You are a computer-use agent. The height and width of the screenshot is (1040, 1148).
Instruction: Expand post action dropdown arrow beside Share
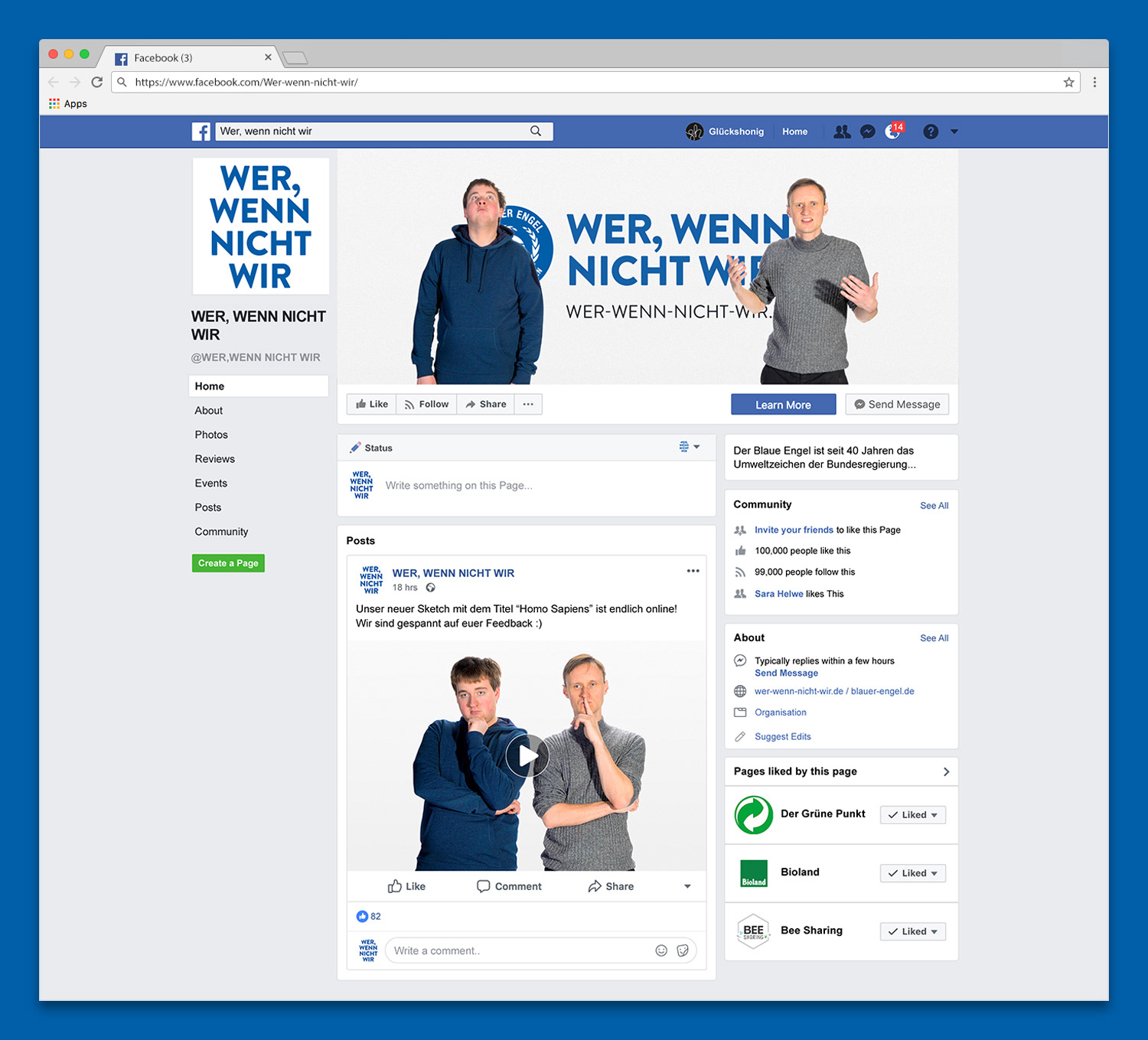(687, 886)
